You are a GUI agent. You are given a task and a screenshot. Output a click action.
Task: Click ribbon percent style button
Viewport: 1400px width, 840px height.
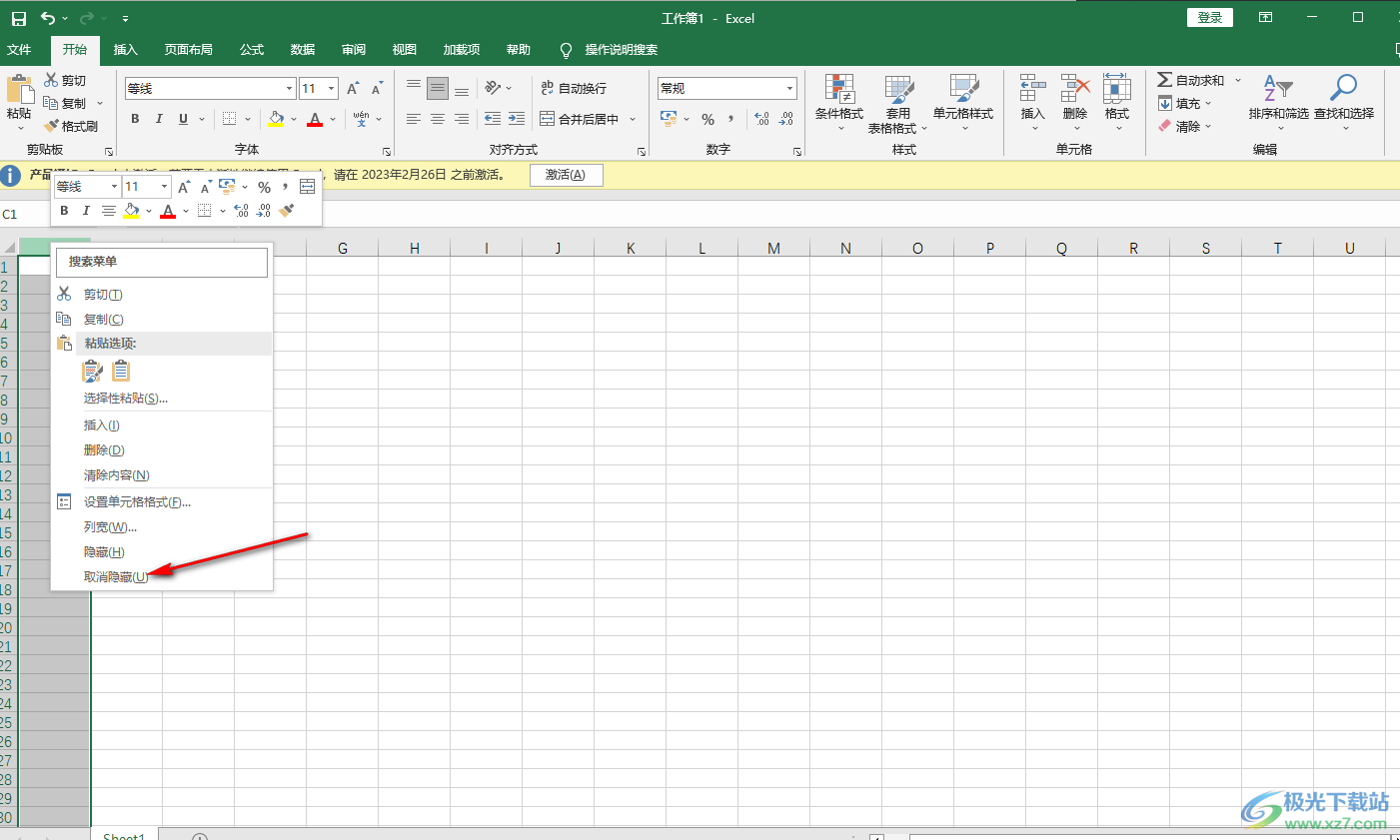(x=707, y=119)
